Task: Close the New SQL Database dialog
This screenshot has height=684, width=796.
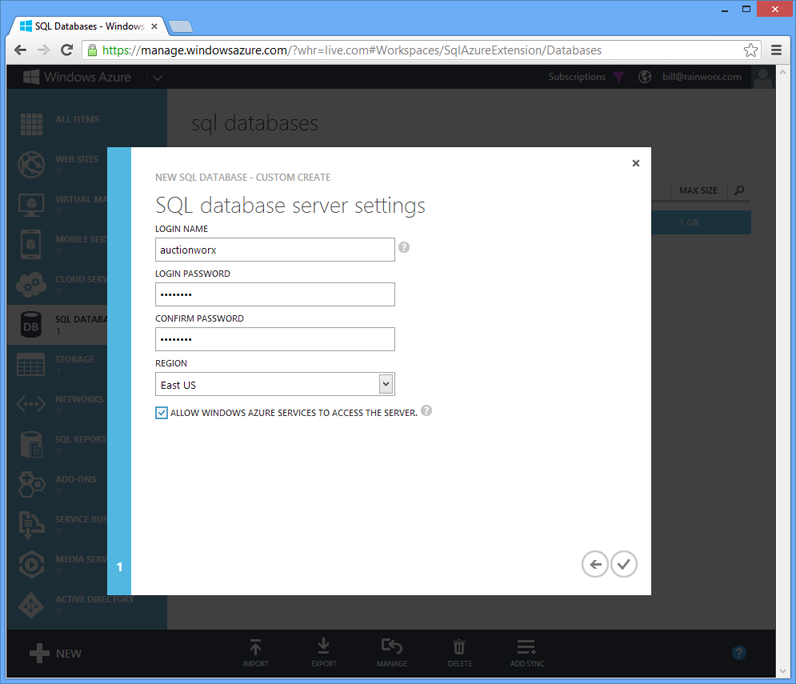Action: (x=636, y=163)
